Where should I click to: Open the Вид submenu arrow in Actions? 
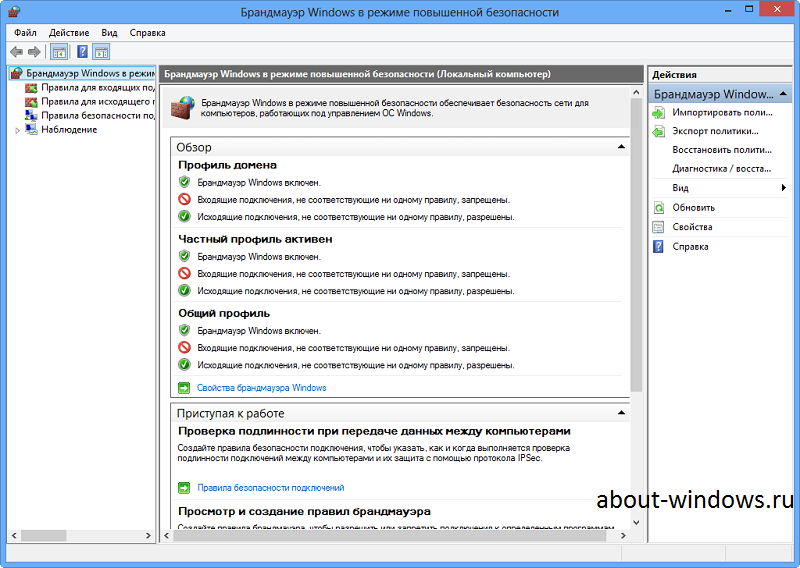(784, 188)
